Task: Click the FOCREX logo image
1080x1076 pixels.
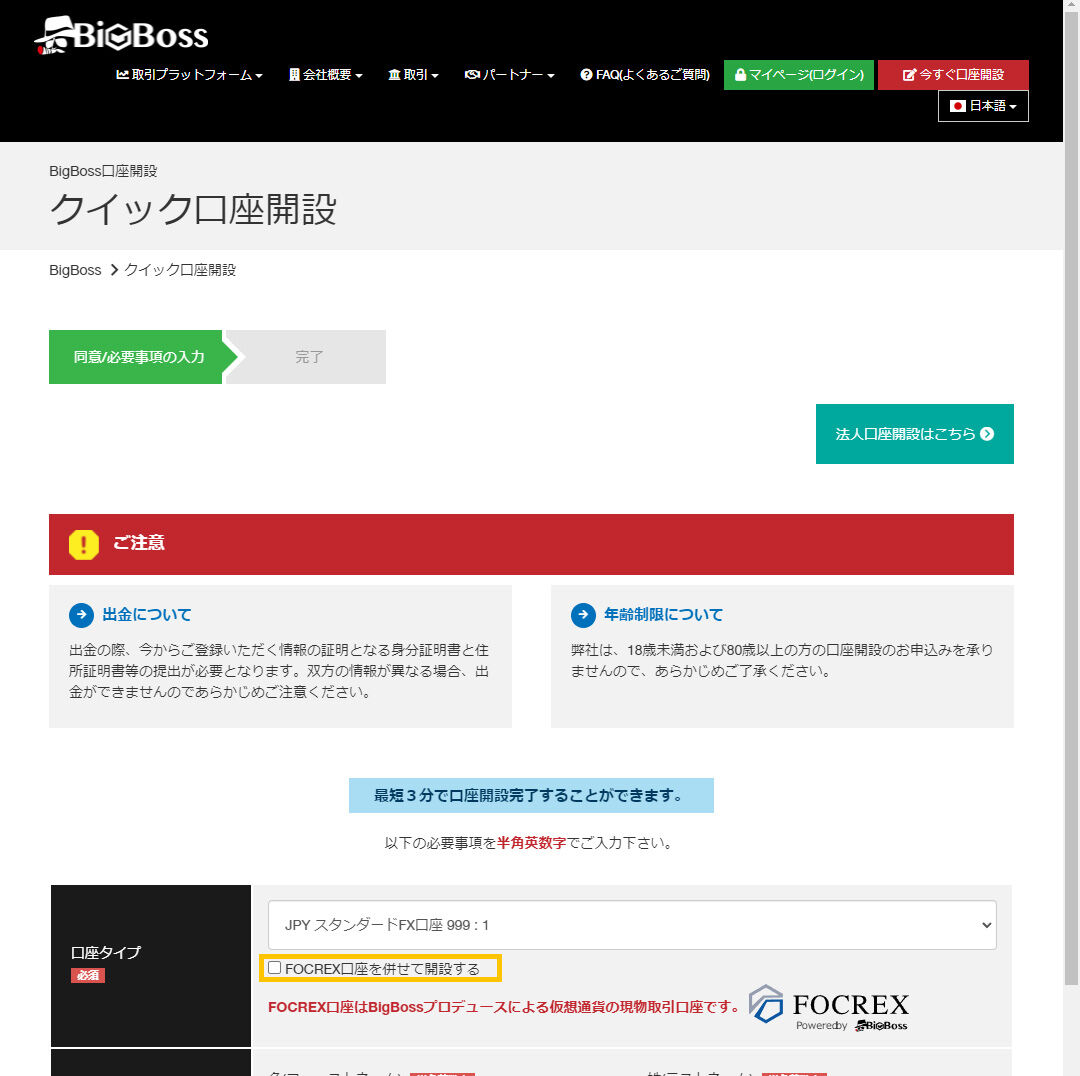Action: point(829,1007)
